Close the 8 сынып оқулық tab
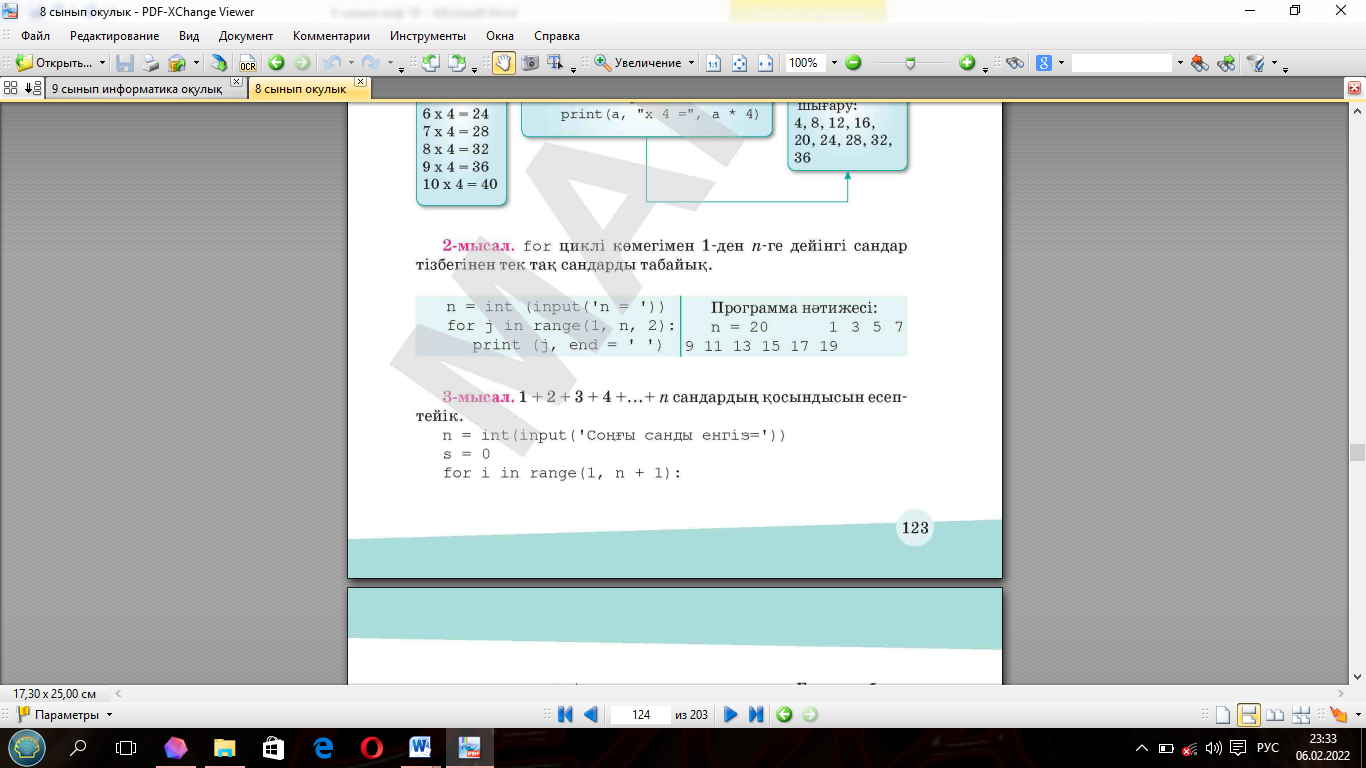The width and height of the screenshot is (1366, 768). point(360,82)
